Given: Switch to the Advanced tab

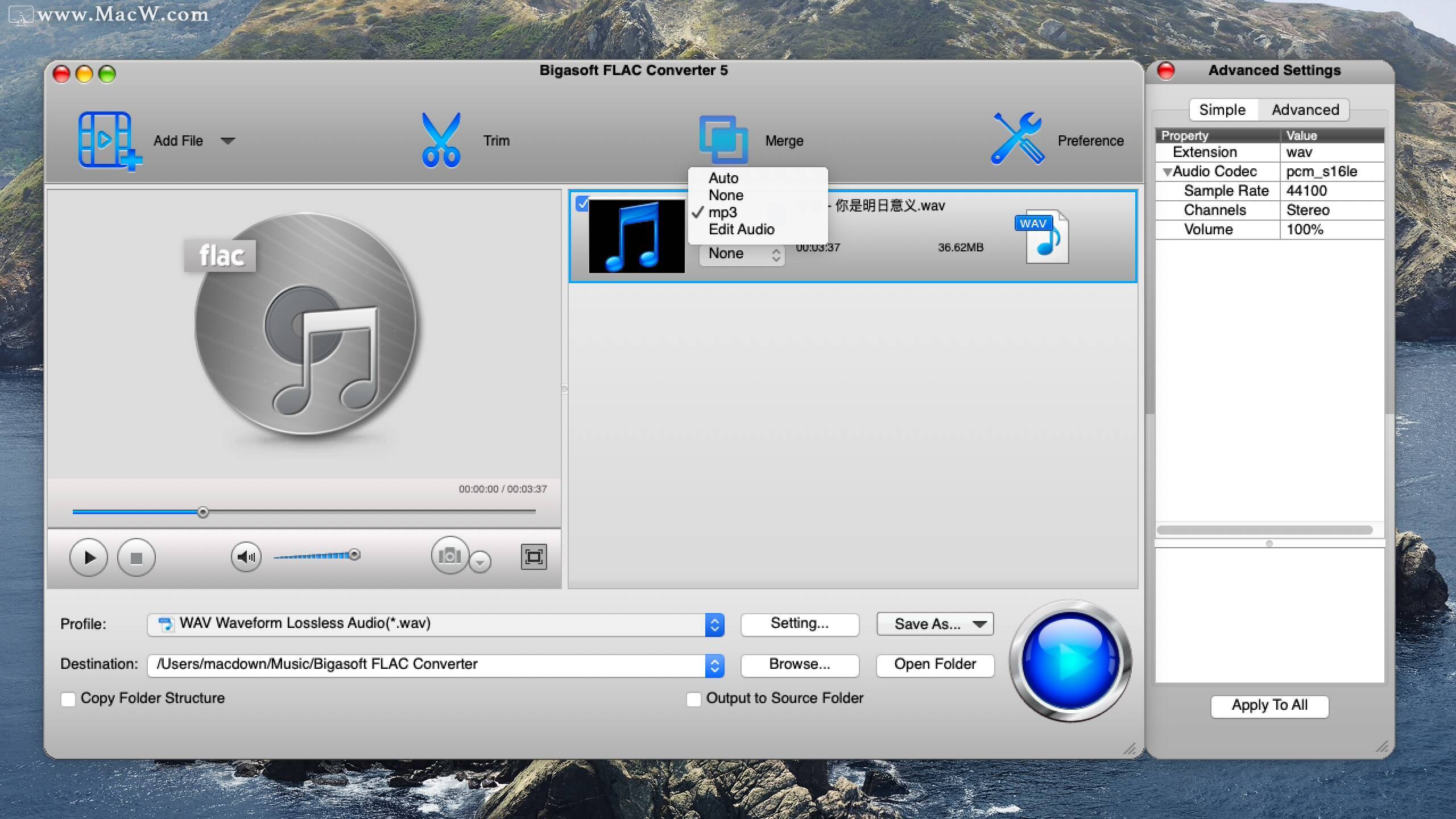Looking at the screenshot, I should click(x=1305, y=110).
